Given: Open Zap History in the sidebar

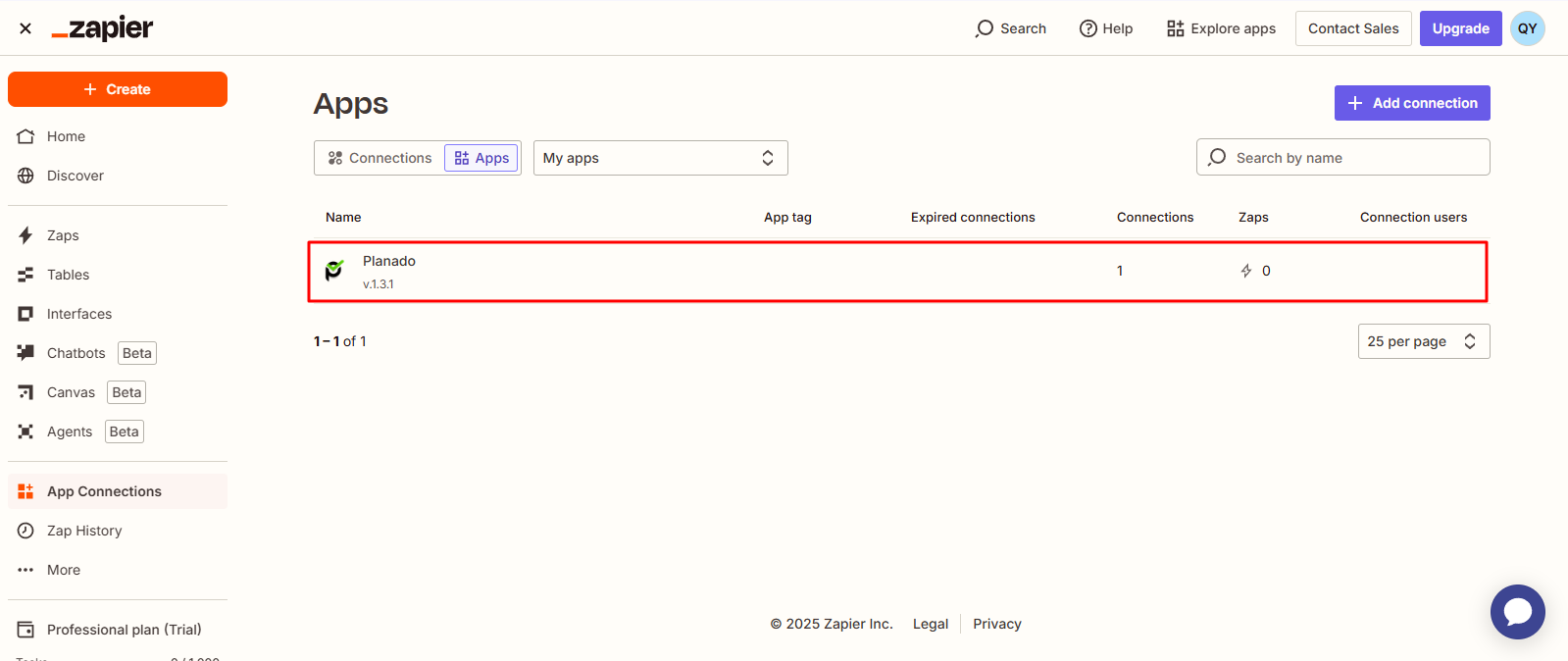Looking at the screenshot, I should point(118,531).
